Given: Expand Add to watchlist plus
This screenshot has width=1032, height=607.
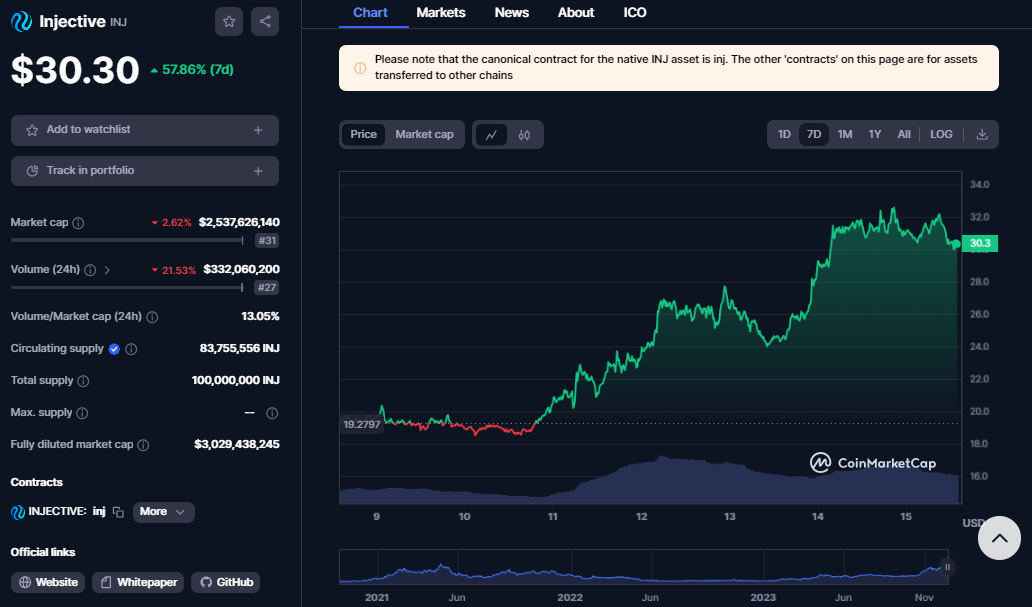Looking at the screenshot, I should pyautogui.click(x=258, y=130).
